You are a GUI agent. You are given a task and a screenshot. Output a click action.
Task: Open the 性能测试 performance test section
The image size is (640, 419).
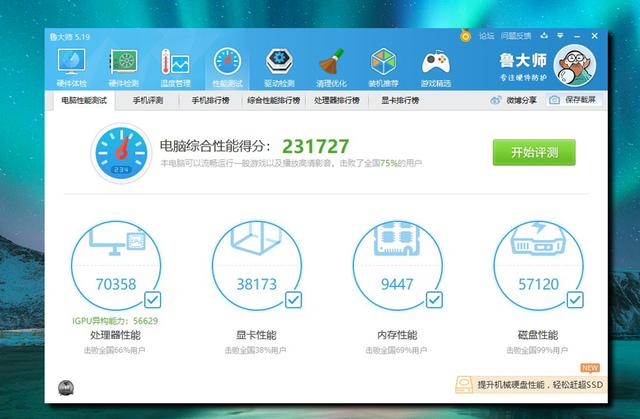coord(227,68)
